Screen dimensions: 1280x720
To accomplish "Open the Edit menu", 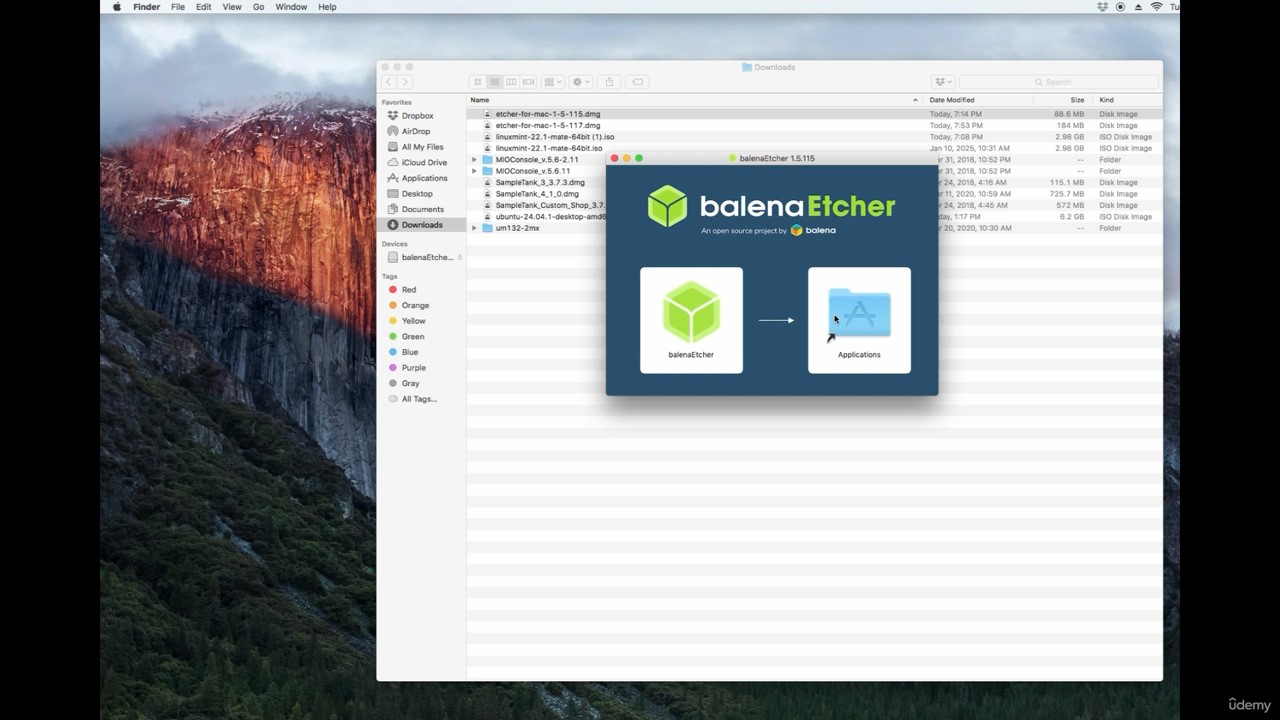I will click(203, 7).
